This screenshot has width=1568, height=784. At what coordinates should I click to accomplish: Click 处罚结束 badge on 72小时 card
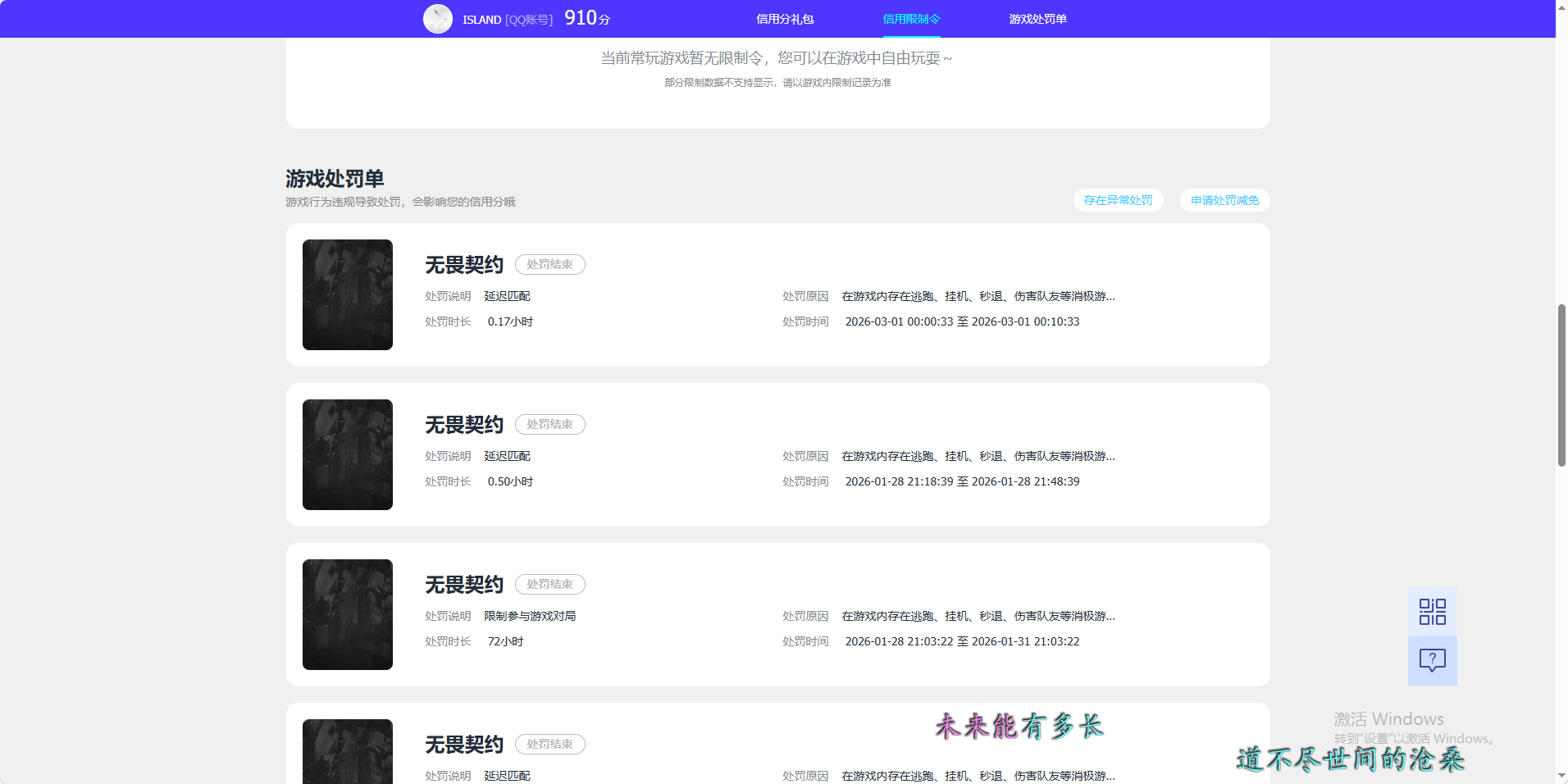tap(549, 584)
